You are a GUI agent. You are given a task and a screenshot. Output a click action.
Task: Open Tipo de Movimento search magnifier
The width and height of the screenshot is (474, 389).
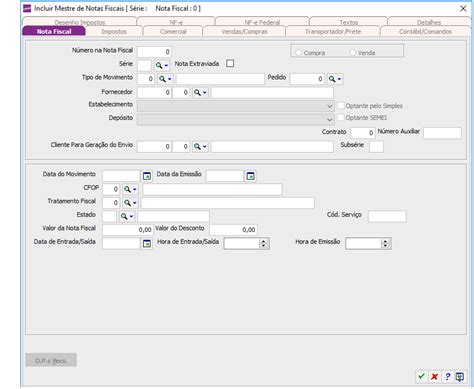click(x=165, y=79)
